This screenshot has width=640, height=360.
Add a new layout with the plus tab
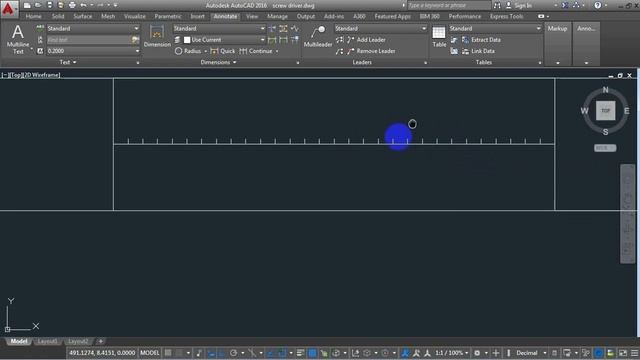[x=101, y=341]
